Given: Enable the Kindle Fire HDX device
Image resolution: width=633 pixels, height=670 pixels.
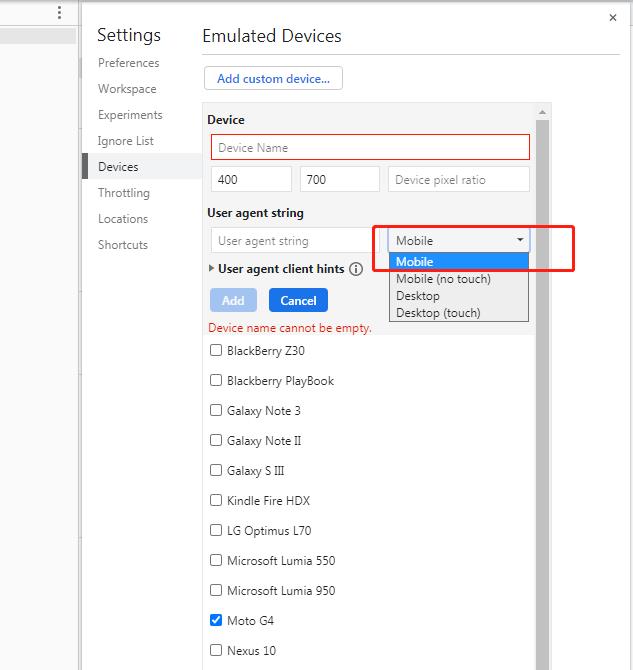Looking at the screenshot, I should pos(216,501).
